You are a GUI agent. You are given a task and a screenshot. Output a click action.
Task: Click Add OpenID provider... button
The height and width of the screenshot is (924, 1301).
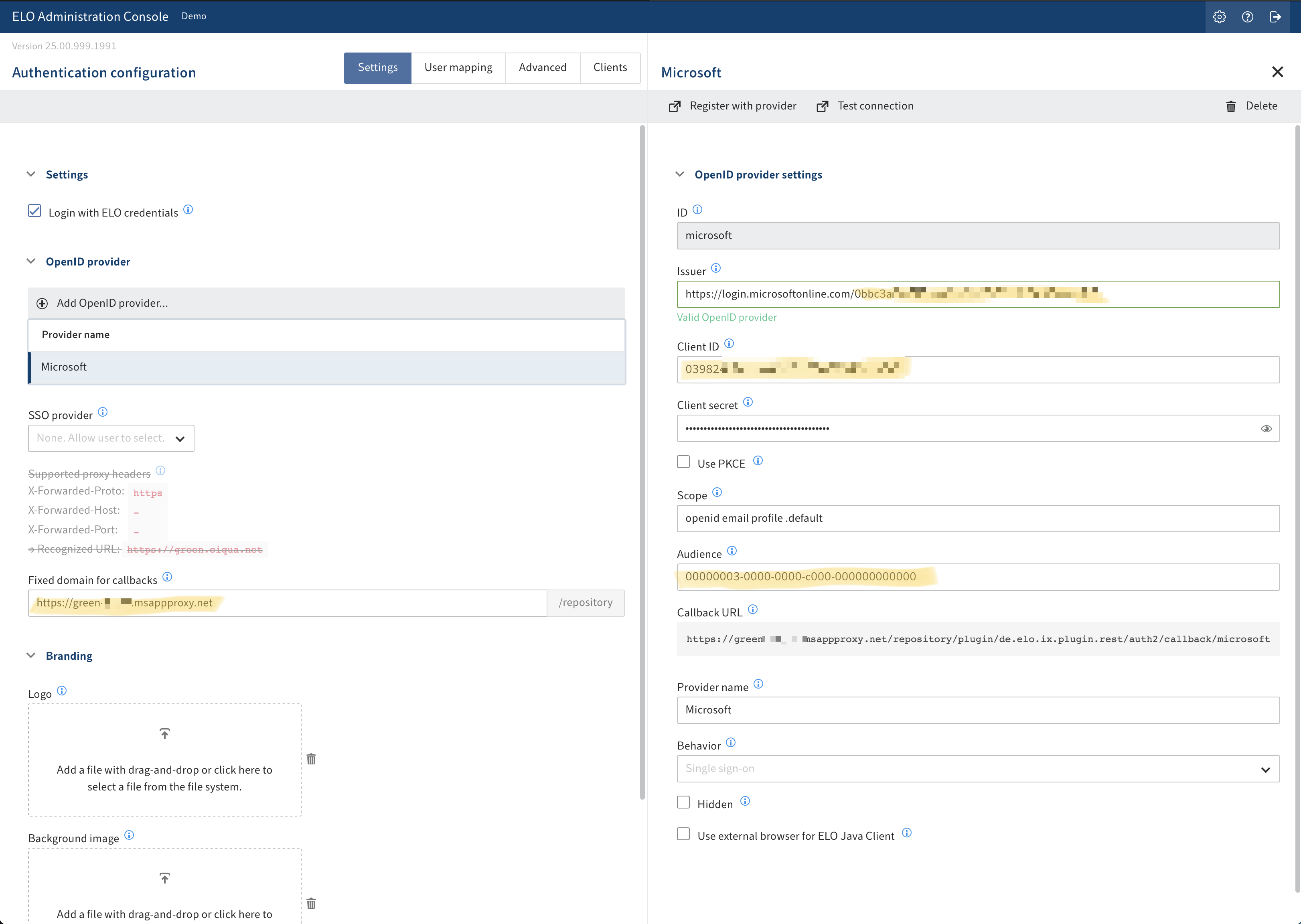(326, 303)
